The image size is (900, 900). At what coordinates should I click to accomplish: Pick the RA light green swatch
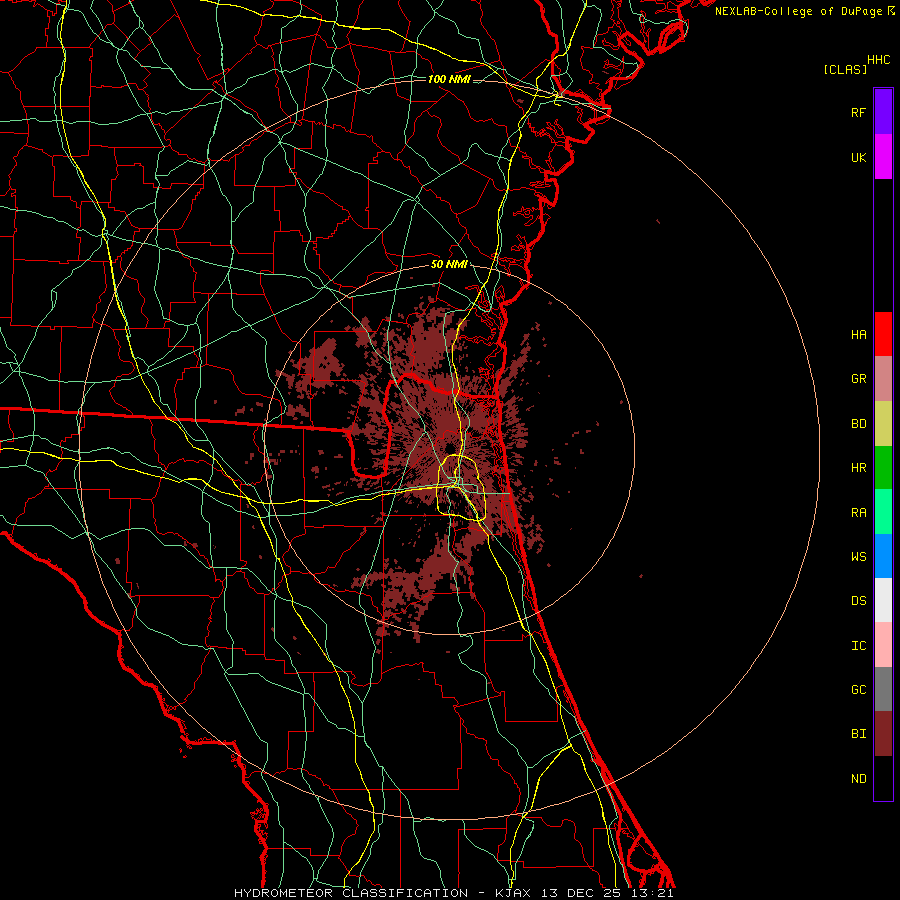883,512
